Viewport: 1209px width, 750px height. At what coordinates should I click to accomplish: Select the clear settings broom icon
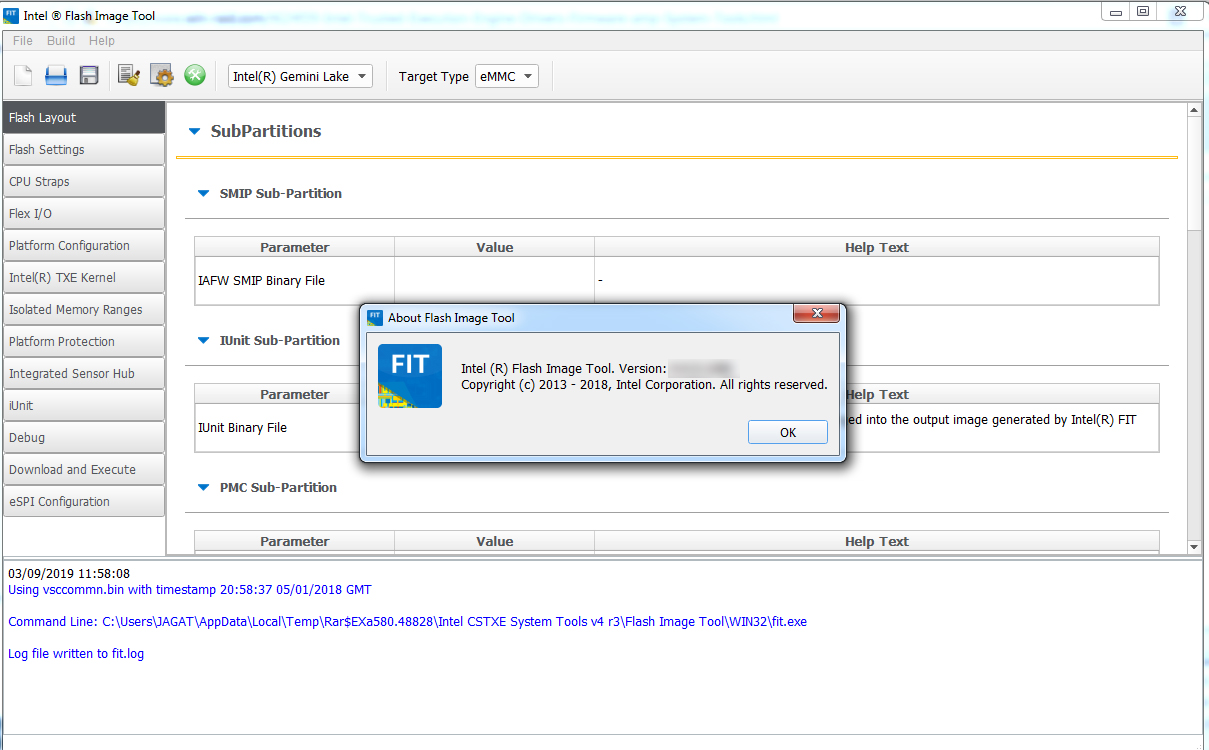click(128, 74)
